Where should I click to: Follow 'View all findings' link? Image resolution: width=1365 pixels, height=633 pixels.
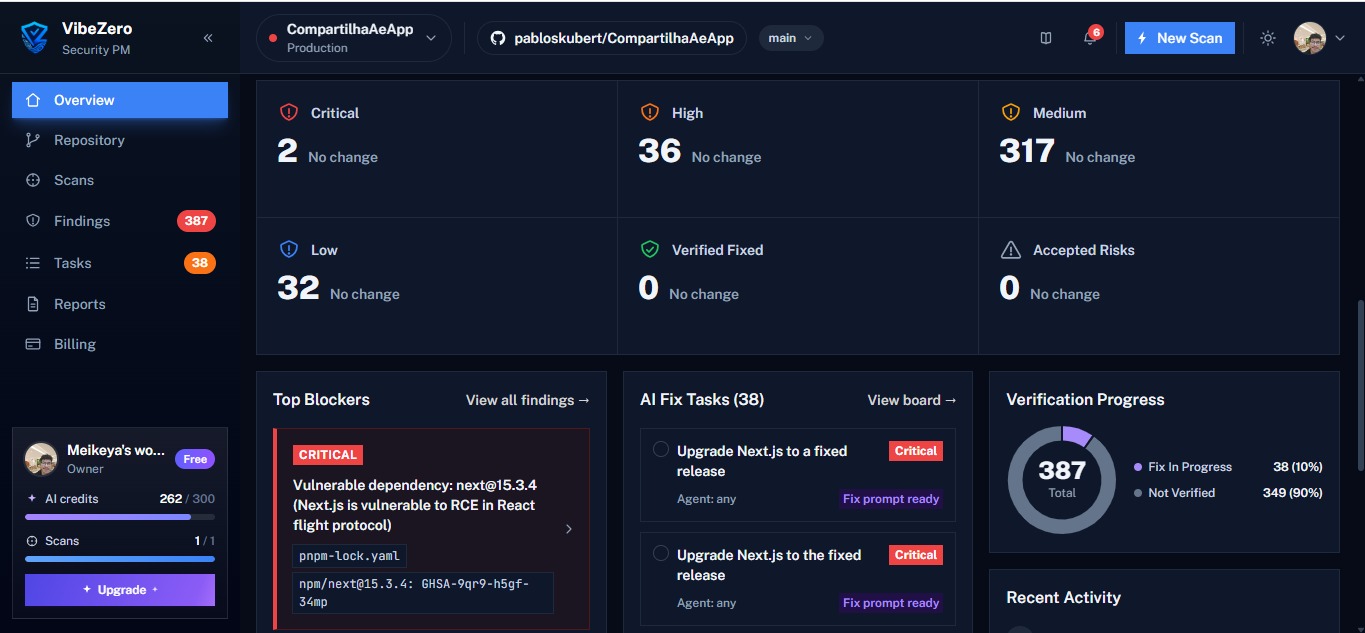(x=528, y=400)
